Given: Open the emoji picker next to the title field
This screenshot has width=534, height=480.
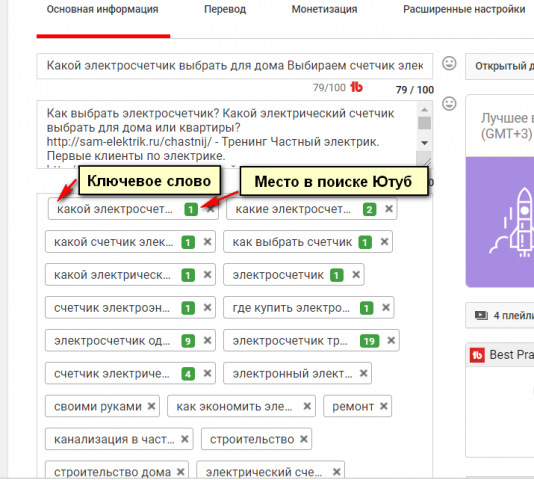Looking at the screenshot, I should click(449, 64).
